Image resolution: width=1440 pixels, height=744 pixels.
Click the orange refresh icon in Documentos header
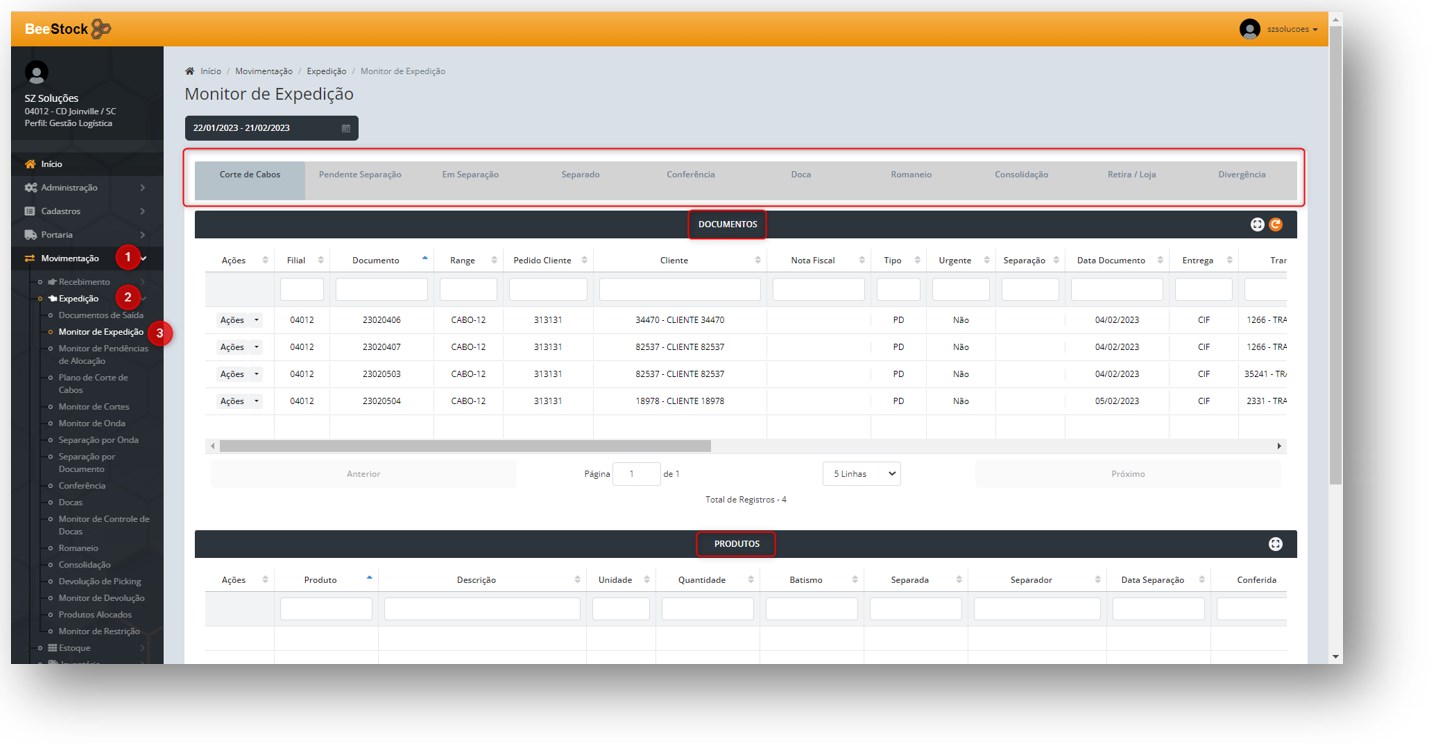pos(1275,225)
